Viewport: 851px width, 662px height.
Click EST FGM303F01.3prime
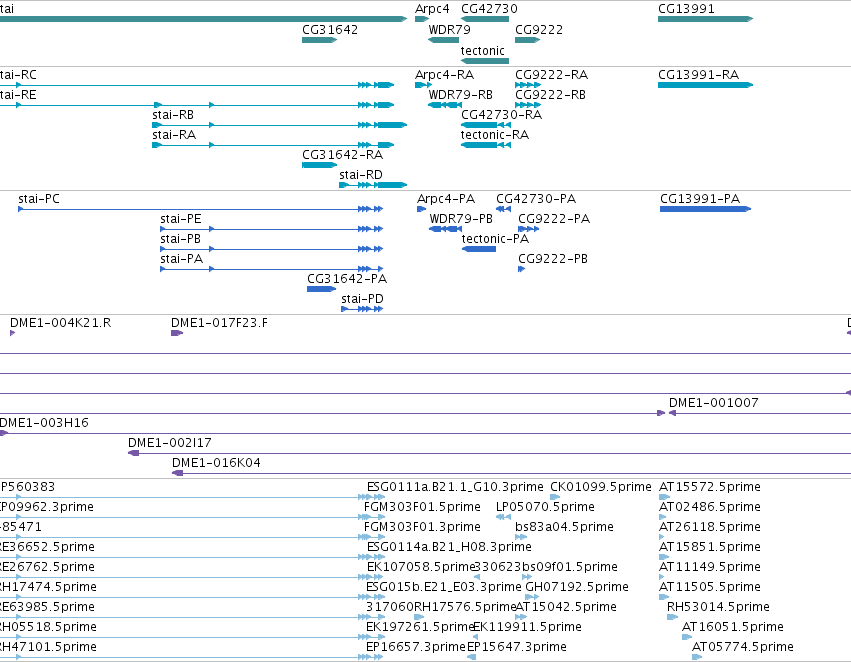tap(422, 527)
